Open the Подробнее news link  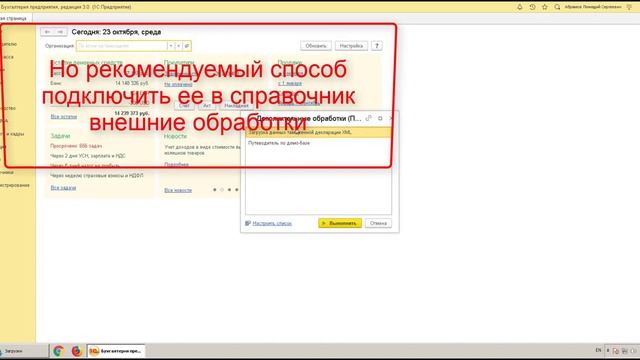[176, 164]
